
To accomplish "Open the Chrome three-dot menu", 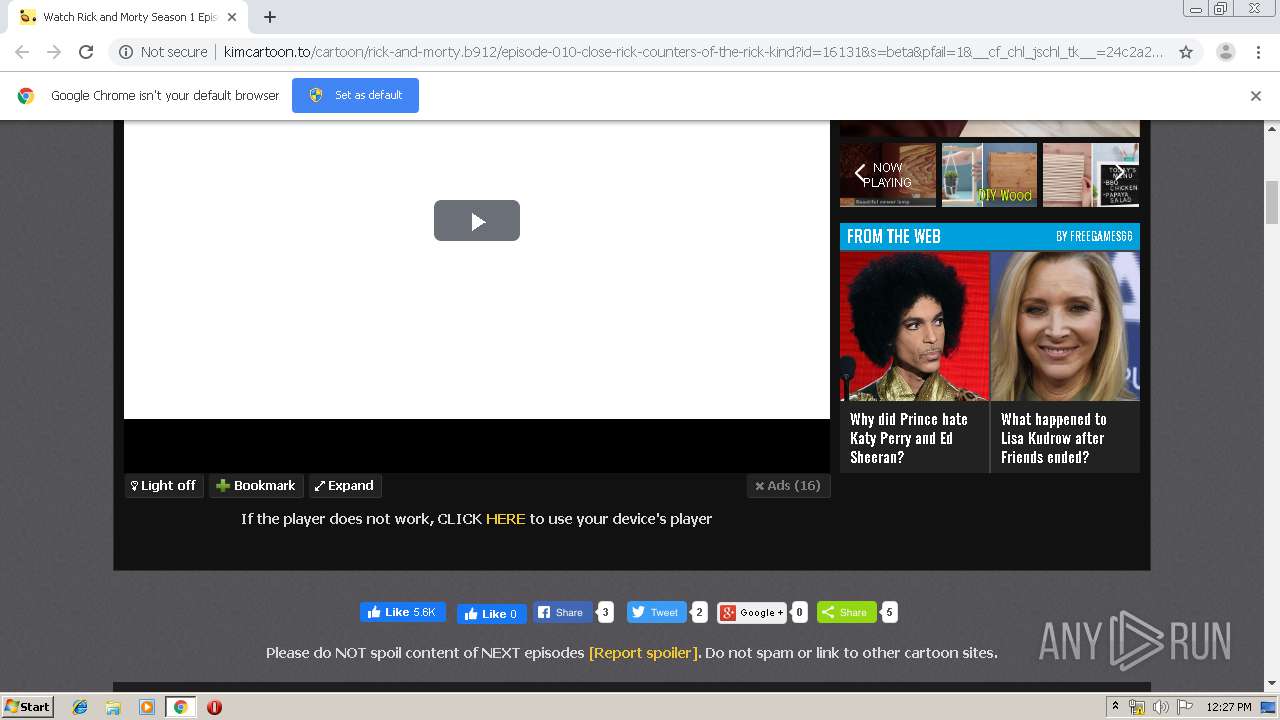I will click(1258, 52).
